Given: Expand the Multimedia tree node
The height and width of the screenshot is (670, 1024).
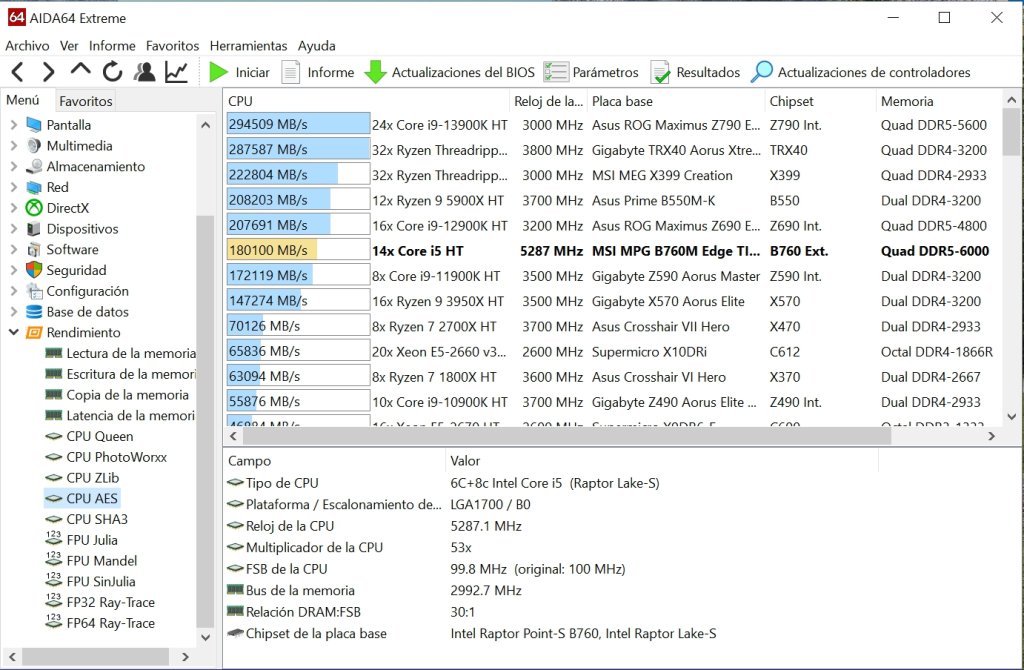Looking at the screenshot, I should click(14, 146).
